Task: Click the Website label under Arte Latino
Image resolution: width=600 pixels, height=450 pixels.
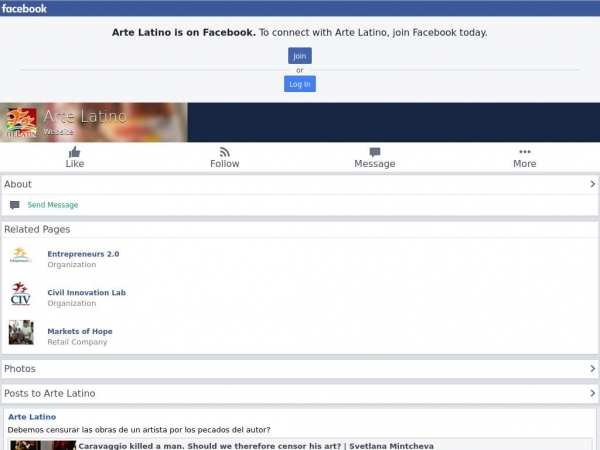Action: [x=58, y=132]
